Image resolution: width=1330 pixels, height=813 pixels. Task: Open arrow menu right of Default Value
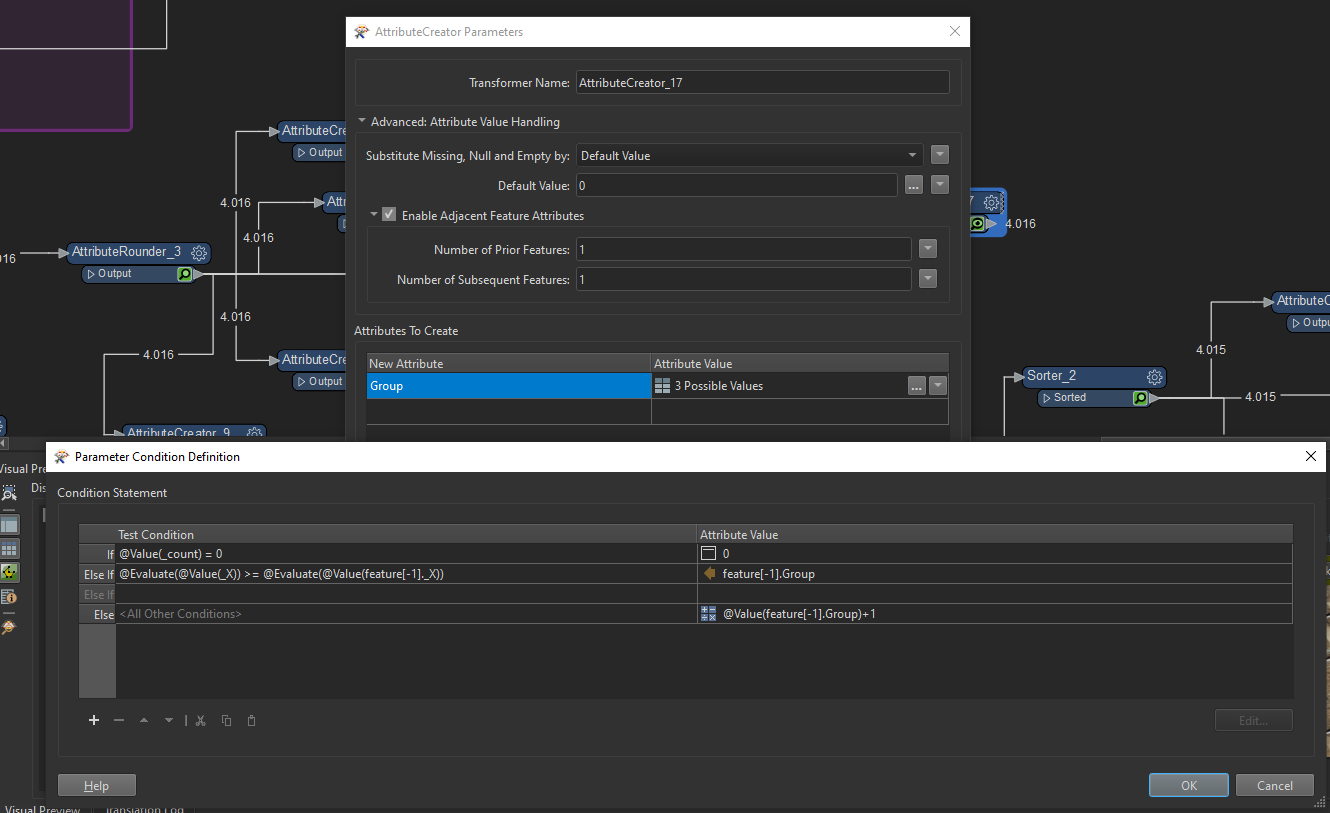[939, 185]
